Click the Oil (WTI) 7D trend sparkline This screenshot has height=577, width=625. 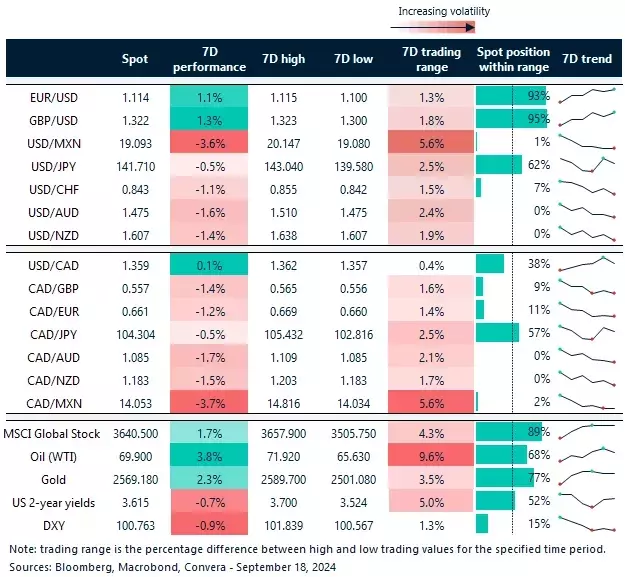tap(586, 455)
